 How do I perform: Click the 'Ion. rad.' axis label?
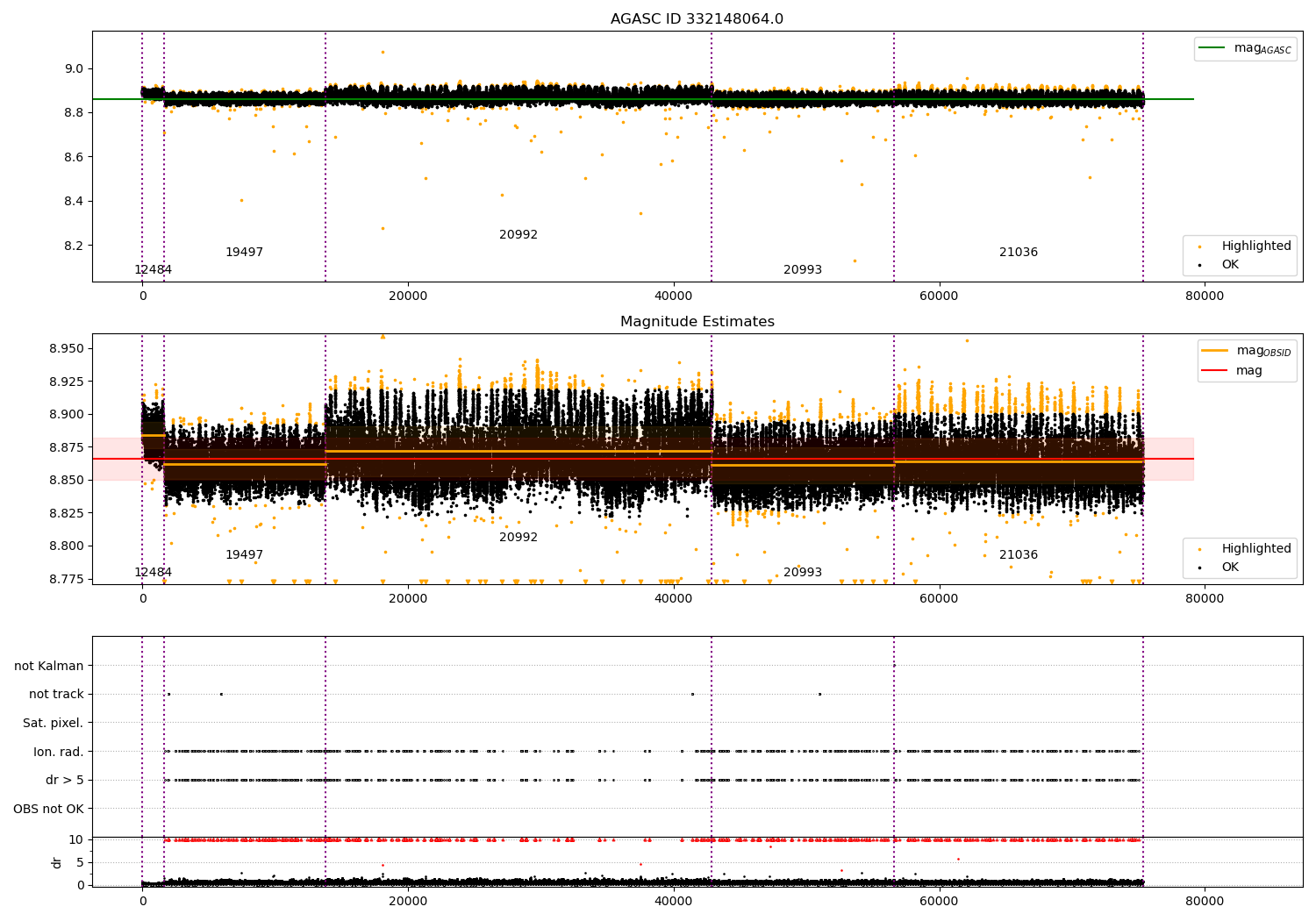pyautogui.click(x=58, y=752)
